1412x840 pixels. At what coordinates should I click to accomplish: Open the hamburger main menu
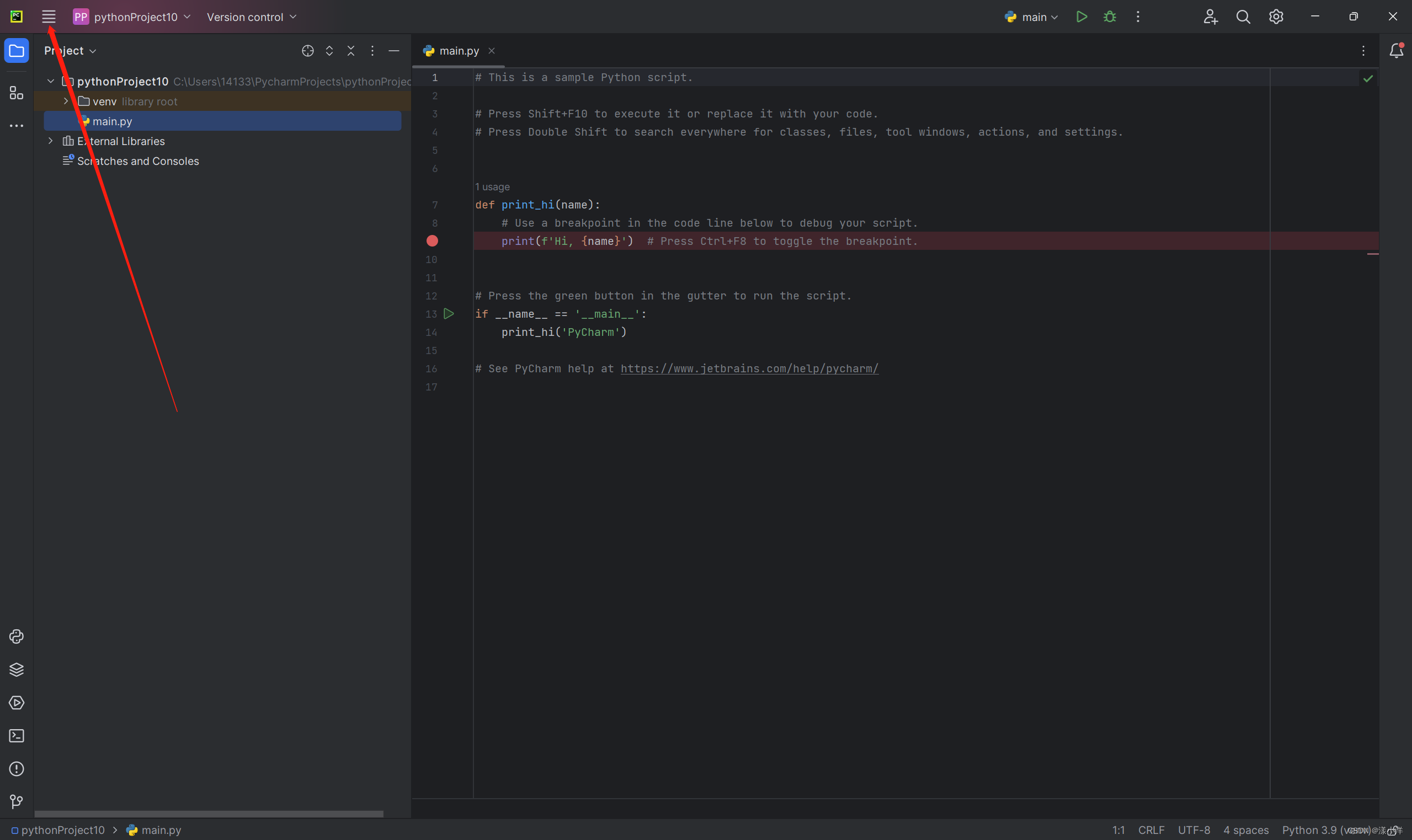[x=49, y=17]
